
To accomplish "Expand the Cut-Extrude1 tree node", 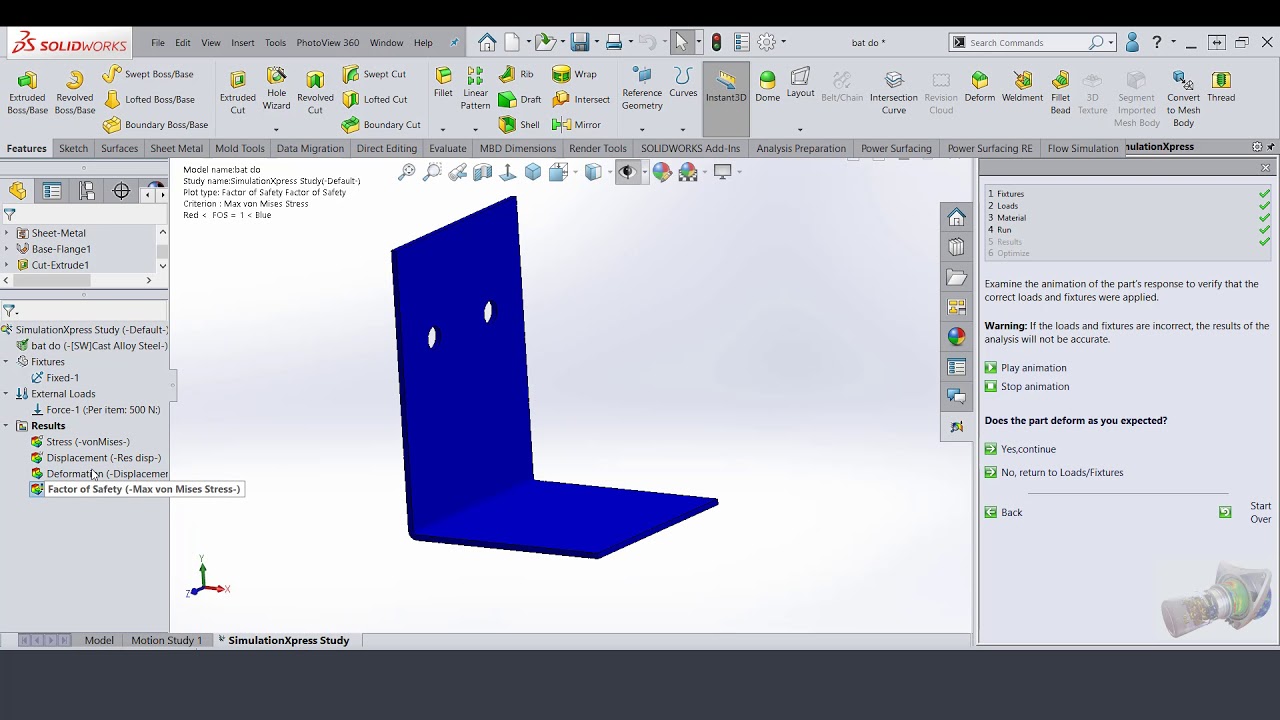I will point(7,265).
